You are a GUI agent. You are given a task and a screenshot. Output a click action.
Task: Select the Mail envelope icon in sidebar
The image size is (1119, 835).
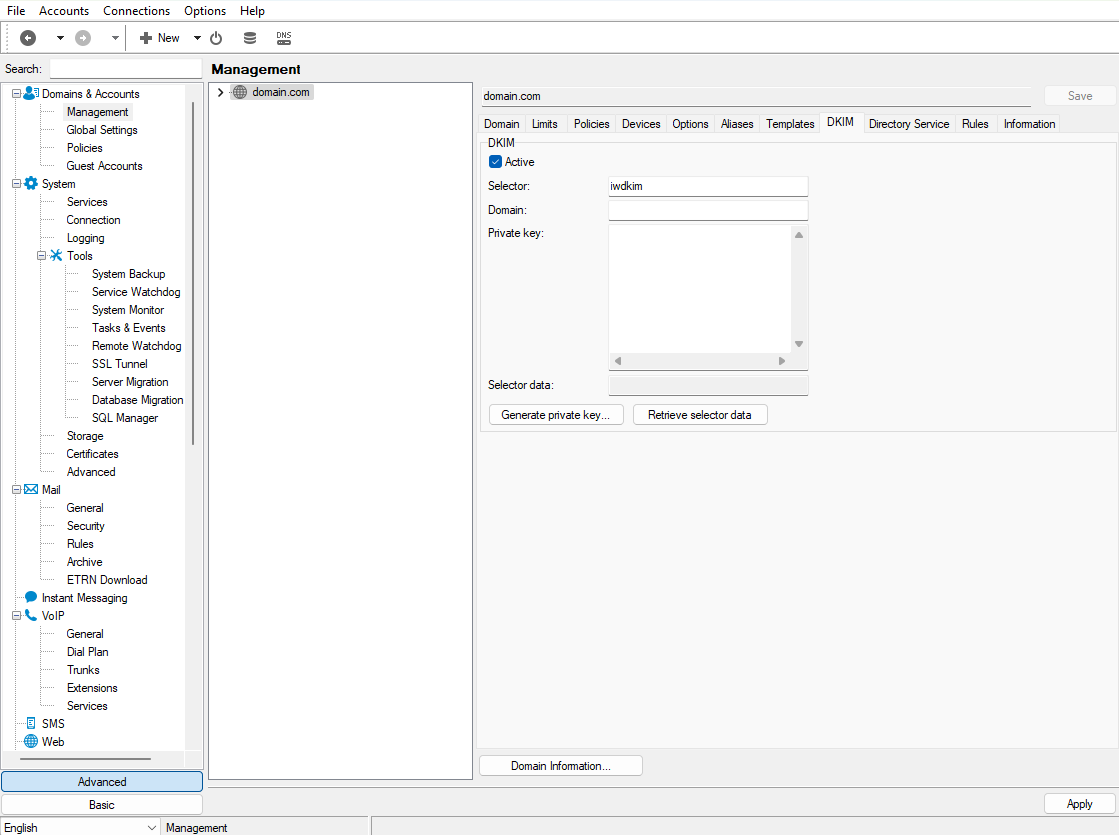tap(31, 490)
